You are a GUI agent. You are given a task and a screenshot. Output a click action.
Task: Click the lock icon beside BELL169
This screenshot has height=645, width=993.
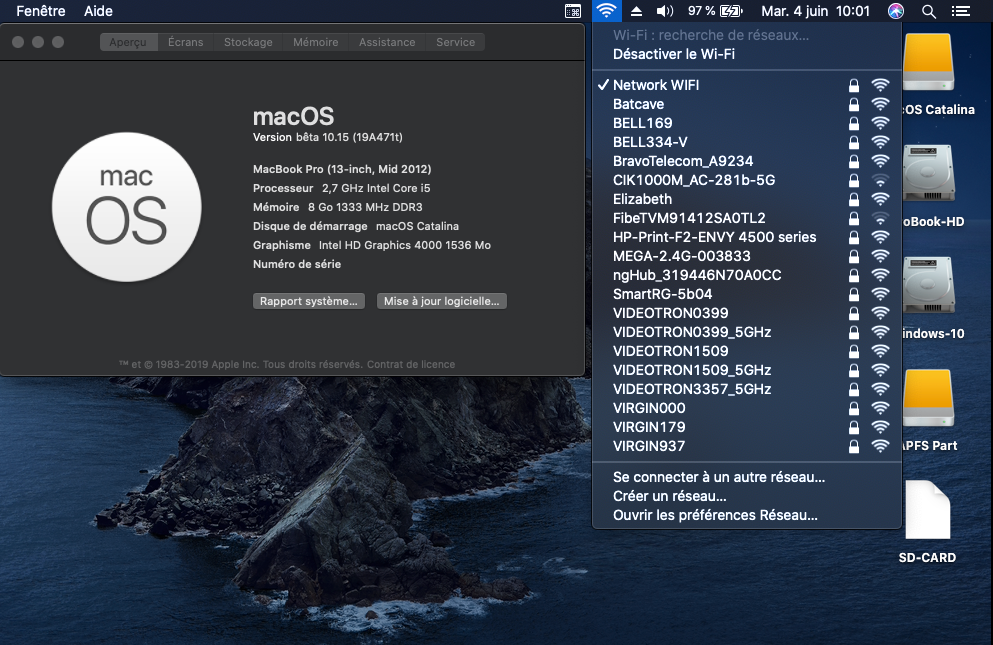point(854,123)
